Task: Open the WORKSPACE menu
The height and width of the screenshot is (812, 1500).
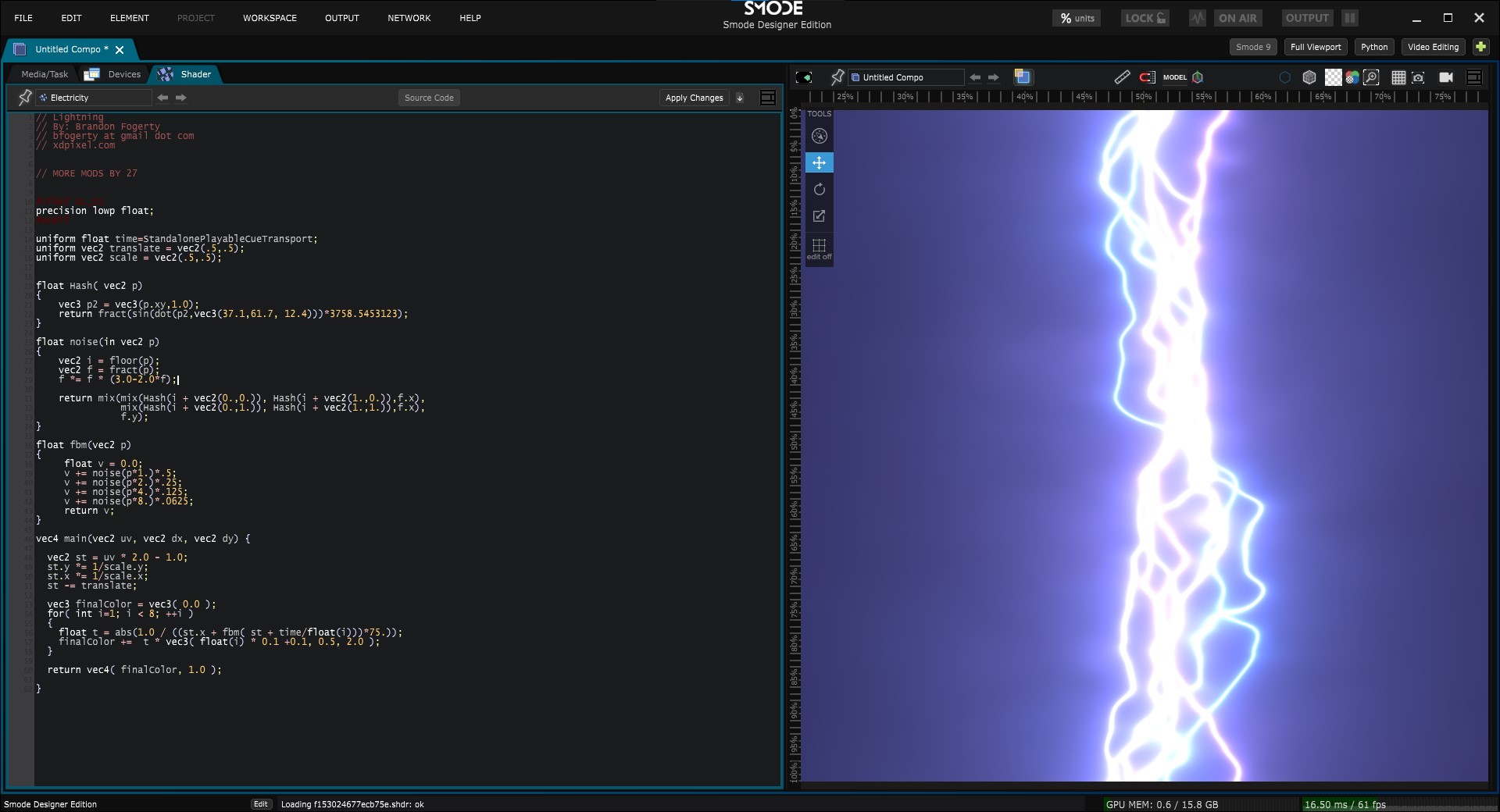Action: 270,18
